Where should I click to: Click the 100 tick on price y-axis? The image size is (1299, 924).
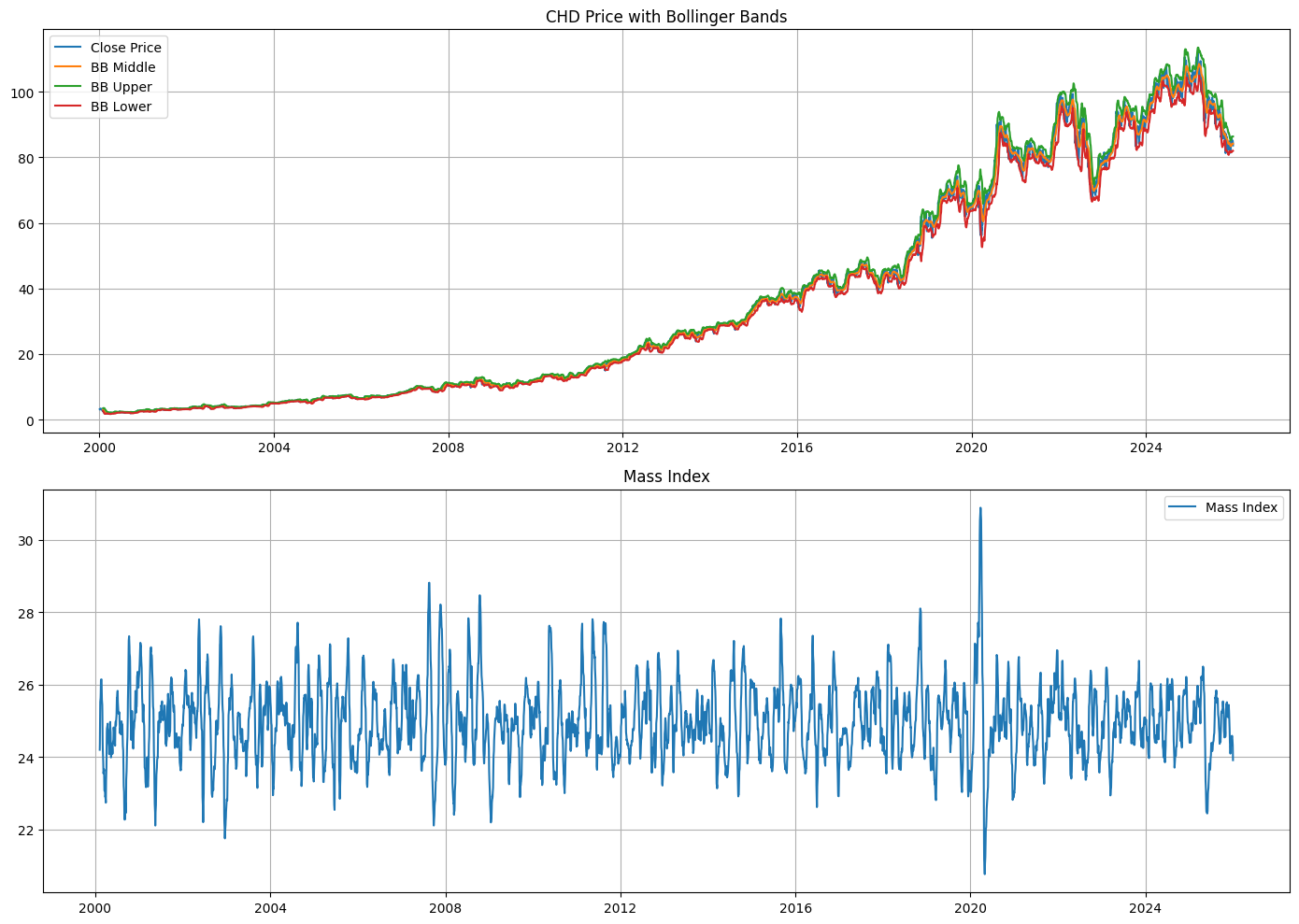23,92
